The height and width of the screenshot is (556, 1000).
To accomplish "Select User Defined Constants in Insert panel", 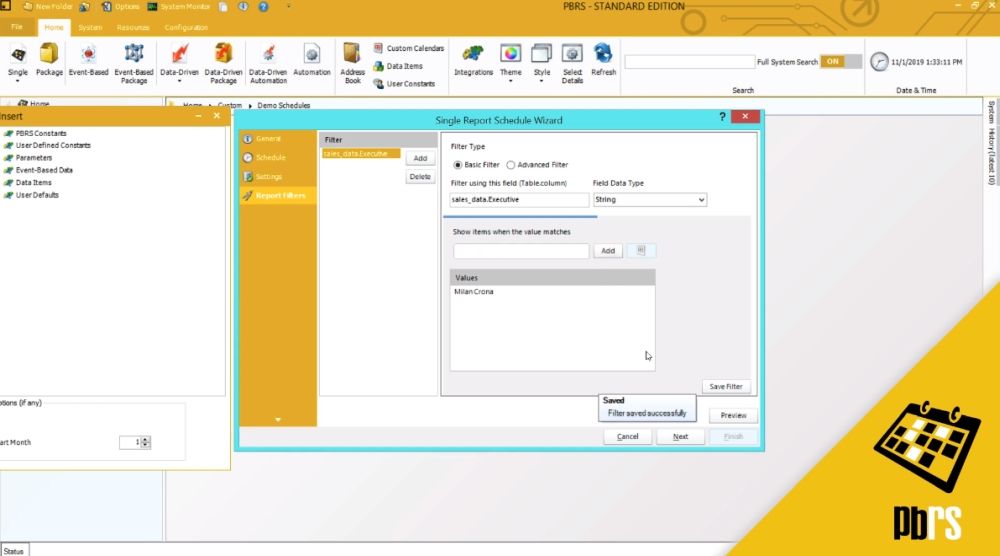I will 53,145.
